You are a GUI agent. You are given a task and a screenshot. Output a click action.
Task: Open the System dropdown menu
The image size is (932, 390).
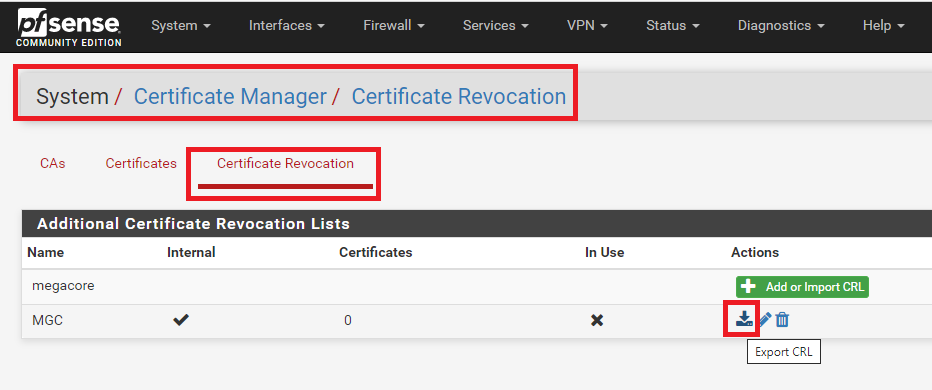click(181, 26)
